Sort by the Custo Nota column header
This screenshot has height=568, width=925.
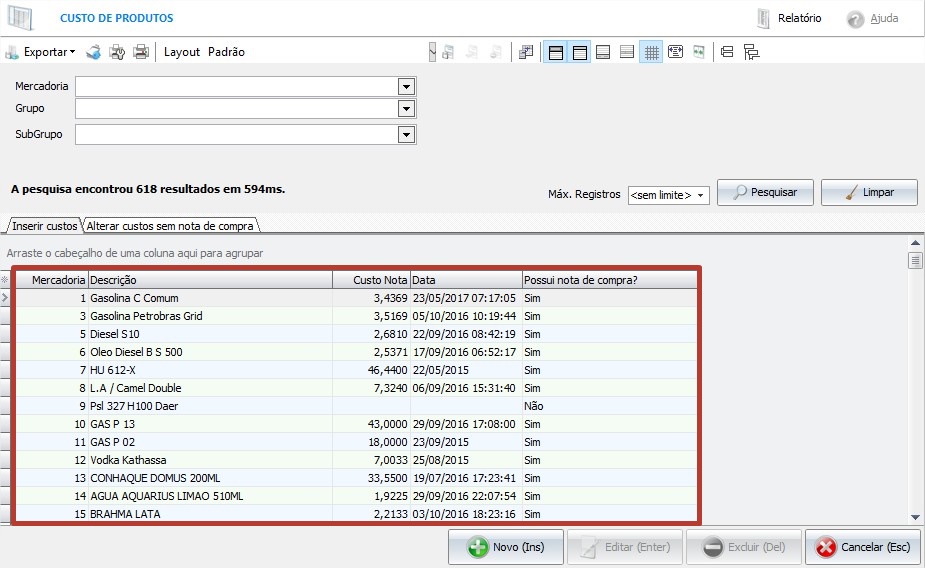pos(372,280)
